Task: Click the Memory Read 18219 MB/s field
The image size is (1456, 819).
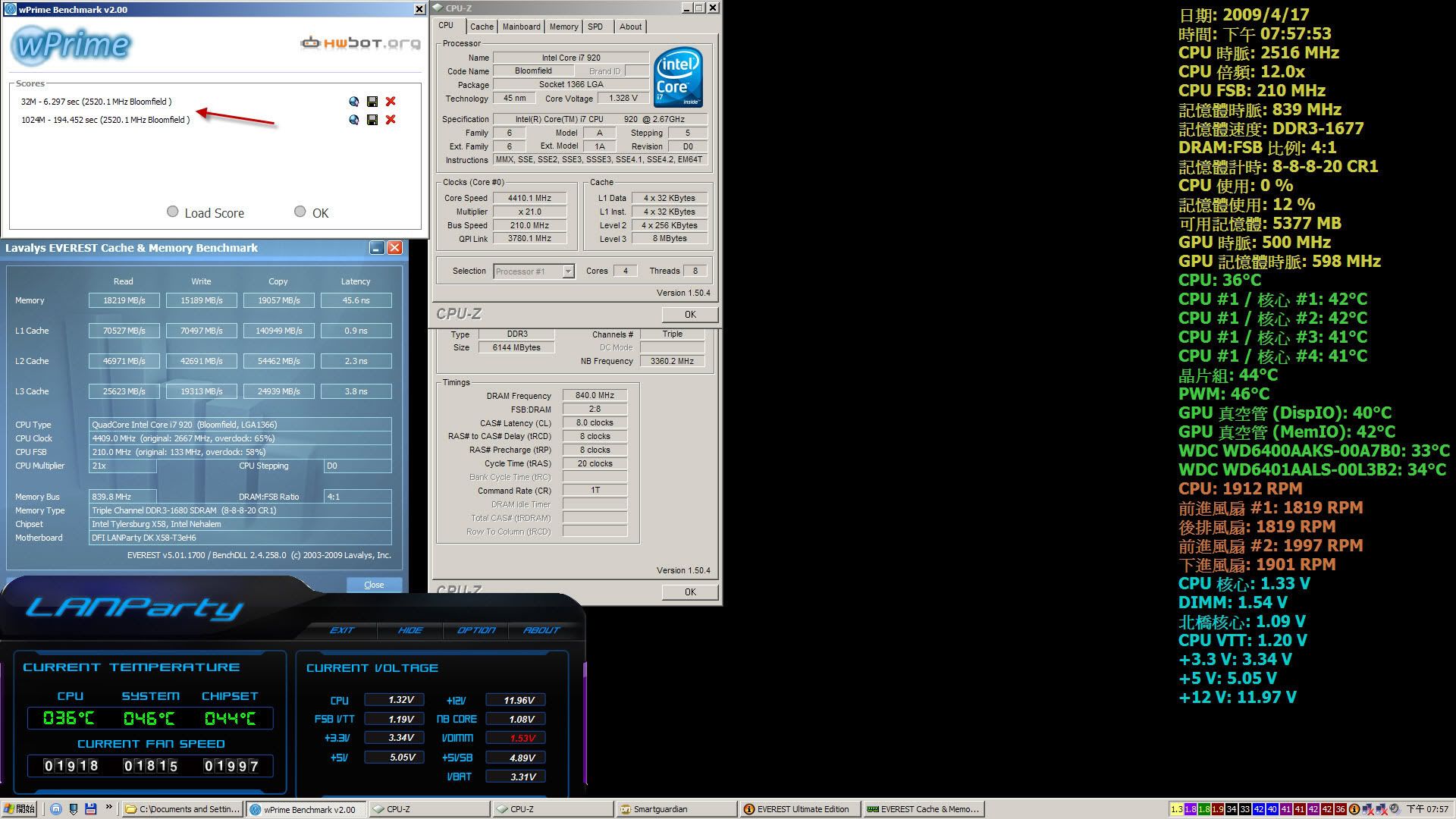Action: [x=124, y=300]
